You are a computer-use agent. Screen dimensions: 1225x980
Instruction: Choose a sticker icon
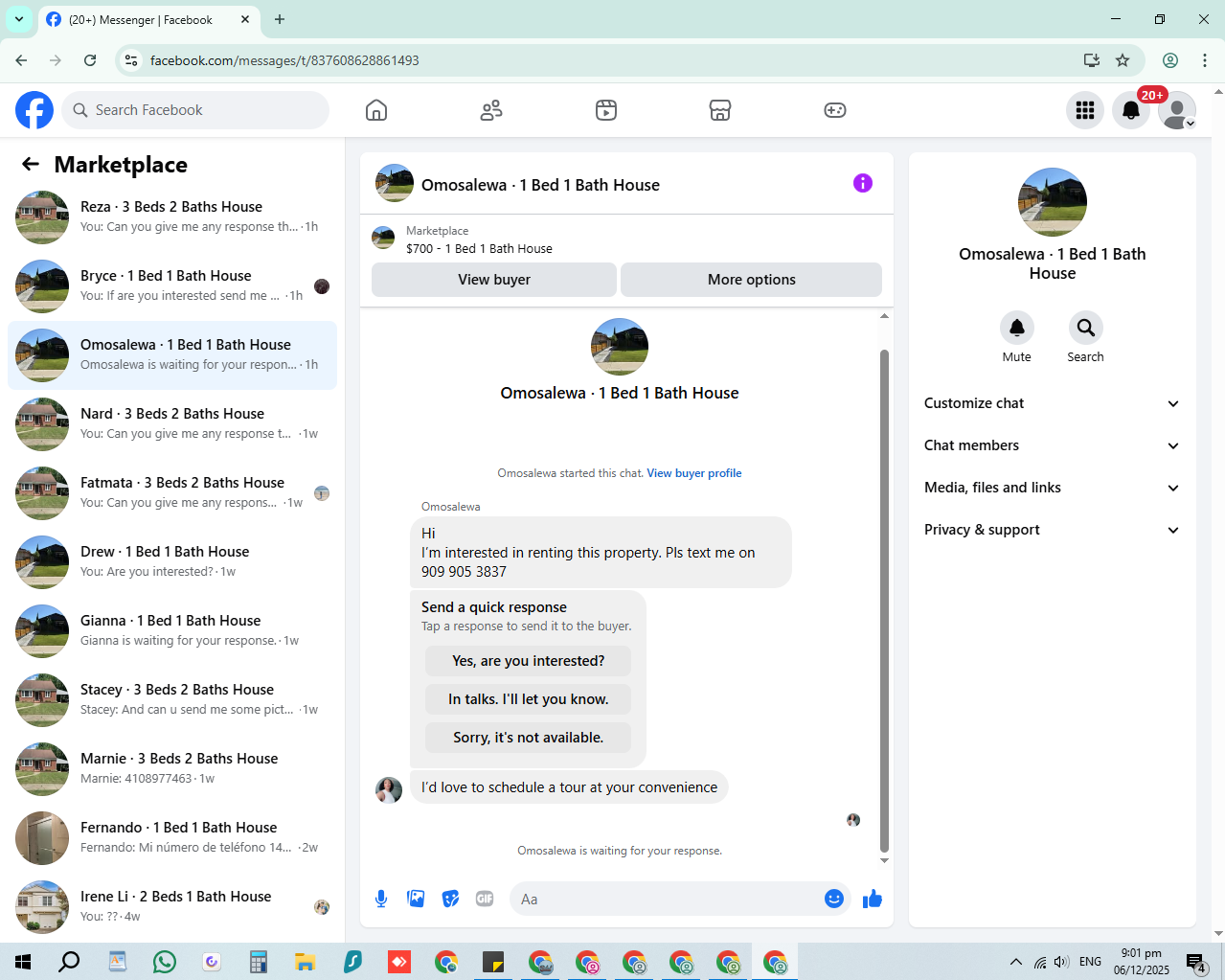450,899
